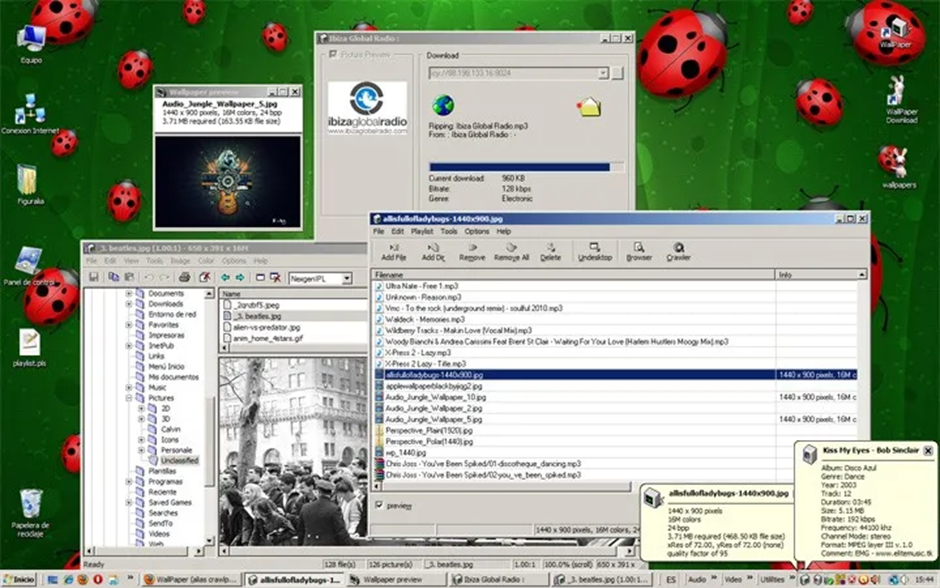The image size is (940, 588).
Task: Expand the Documents folder tree node
Action: click(x=129, y=293)
